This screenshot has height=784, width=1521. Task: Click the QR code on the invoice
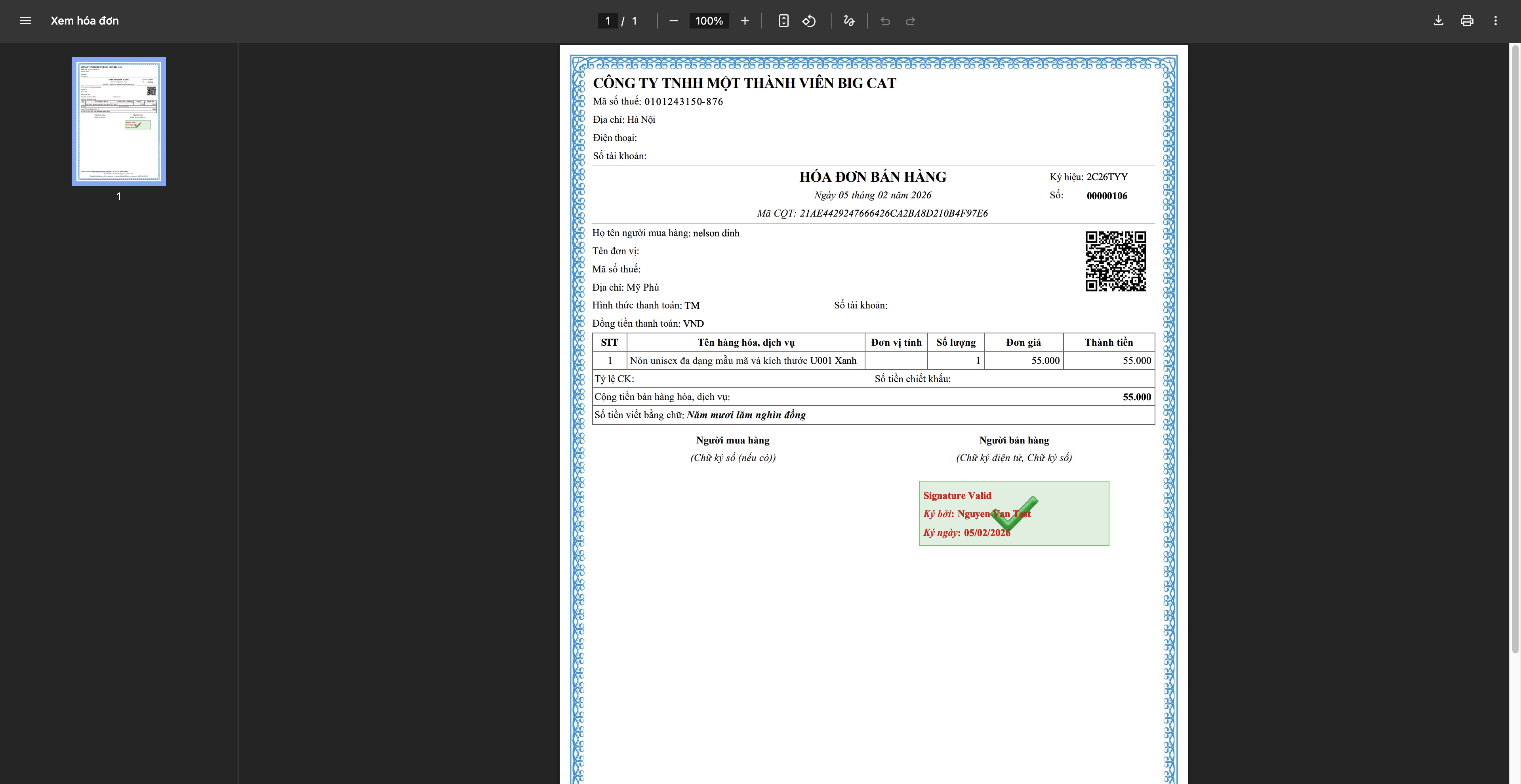click(x=1115, y=261)
